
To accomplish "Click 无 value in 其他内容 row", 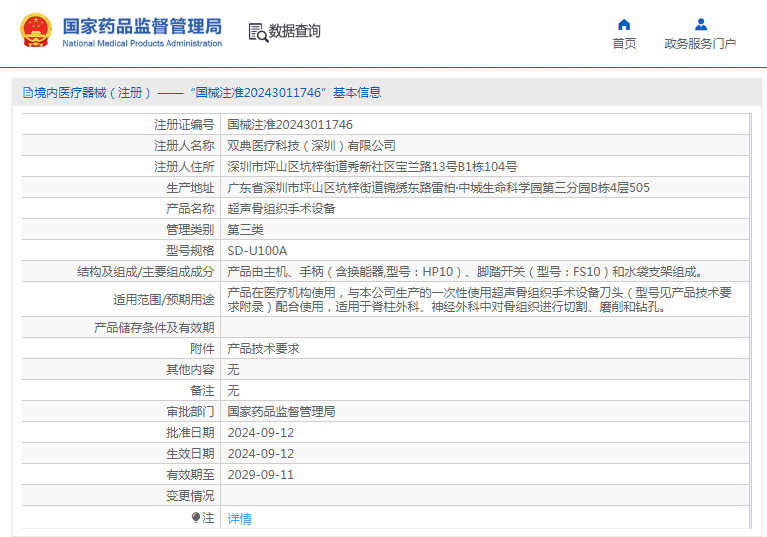I will pos(233,370).
